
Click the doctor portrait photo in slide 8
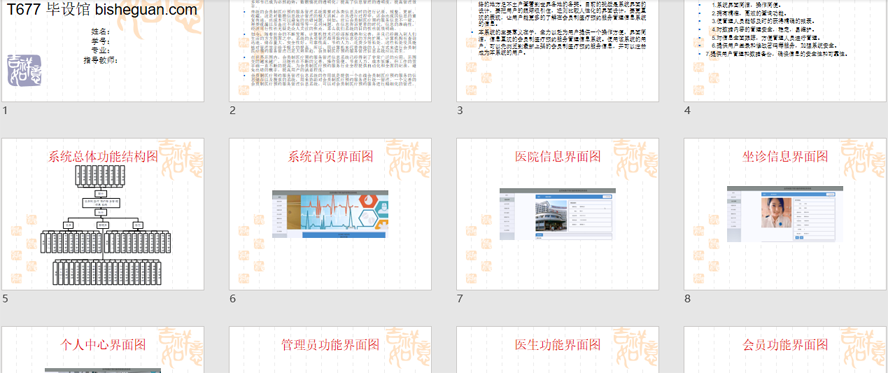776,213
